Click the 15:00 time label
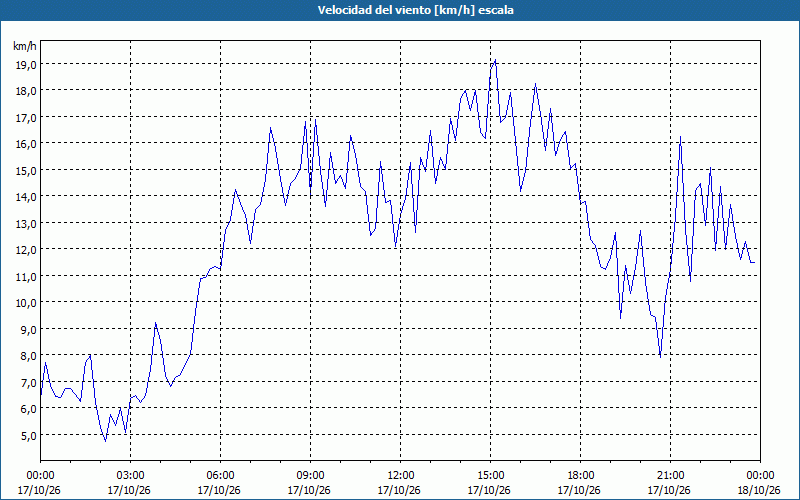 click(490, 476)
